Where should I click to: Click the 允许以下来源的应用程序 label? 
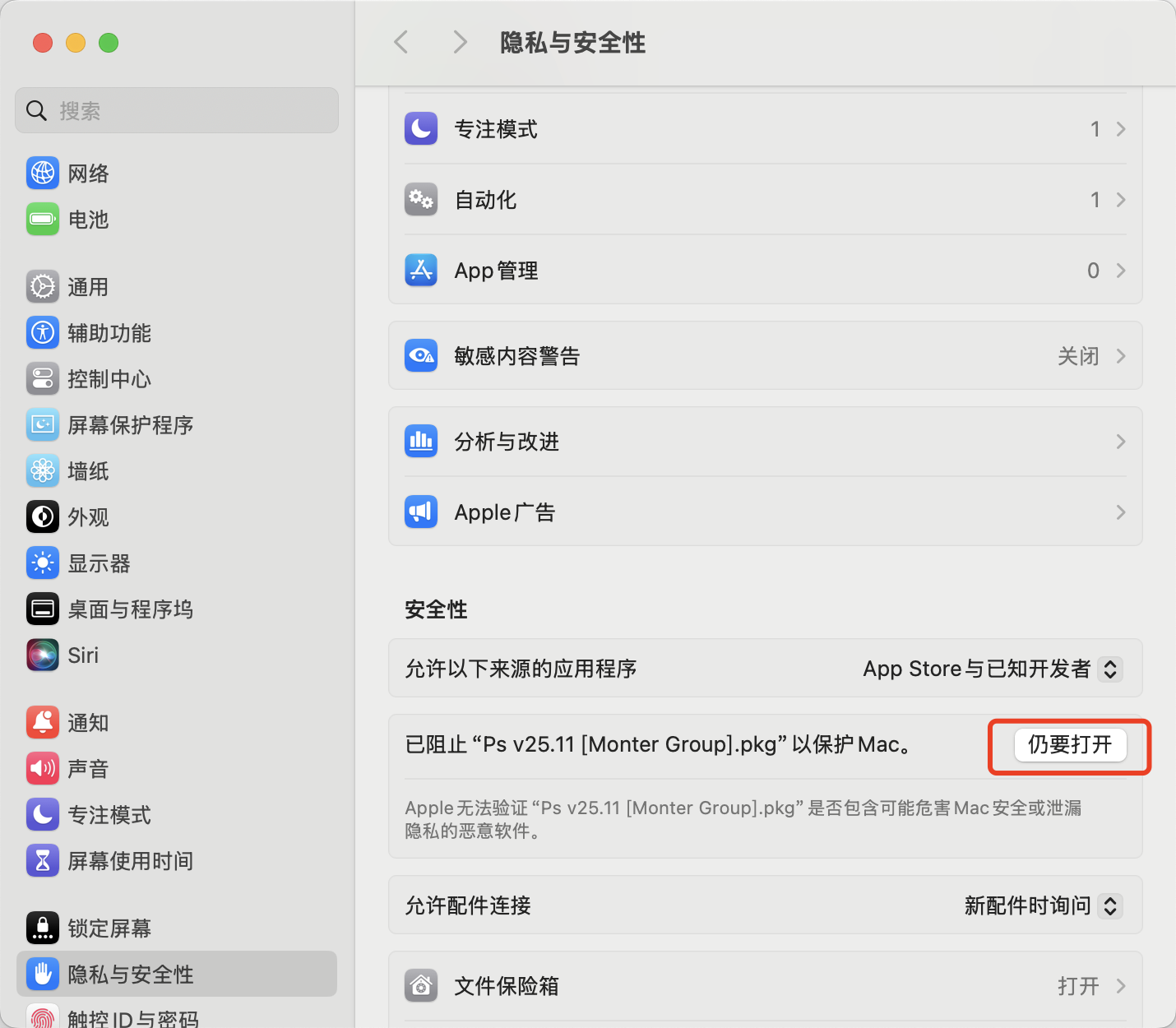[521, 669]
